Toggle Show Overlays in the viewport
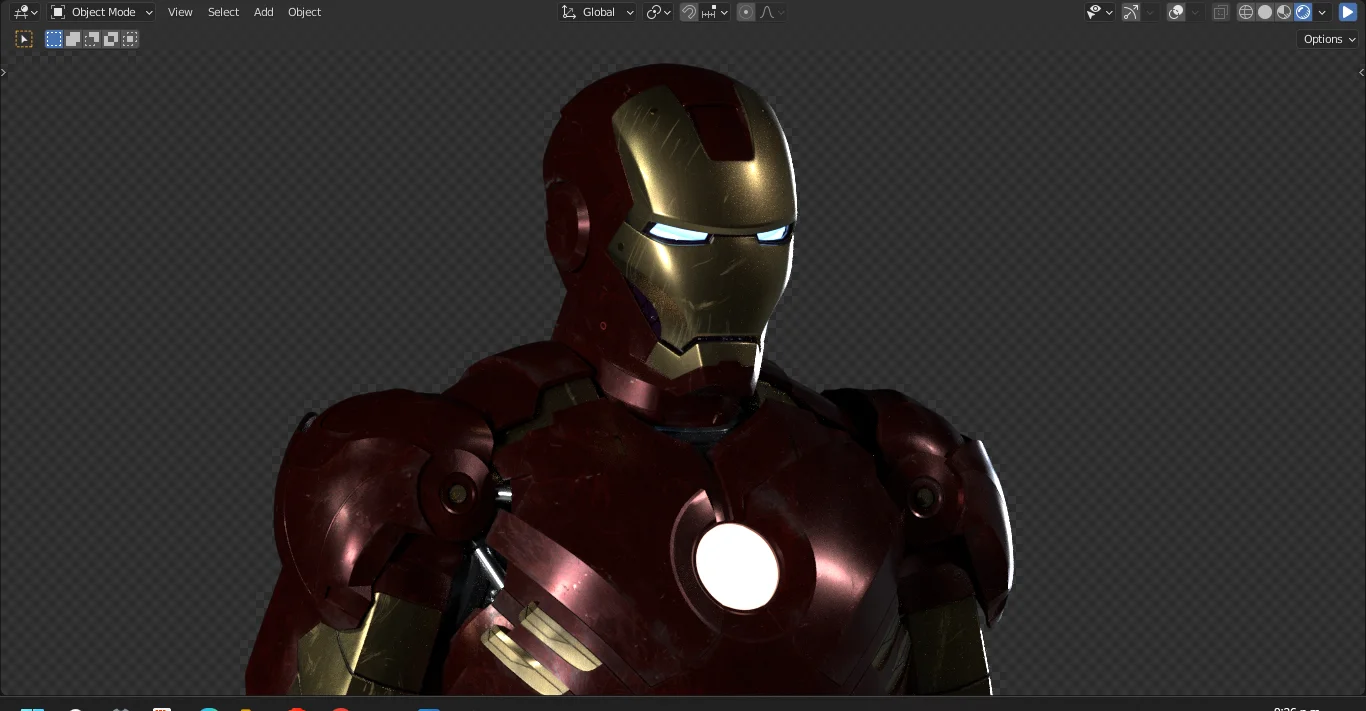The image size is (1366, 711). point(1176,12)
